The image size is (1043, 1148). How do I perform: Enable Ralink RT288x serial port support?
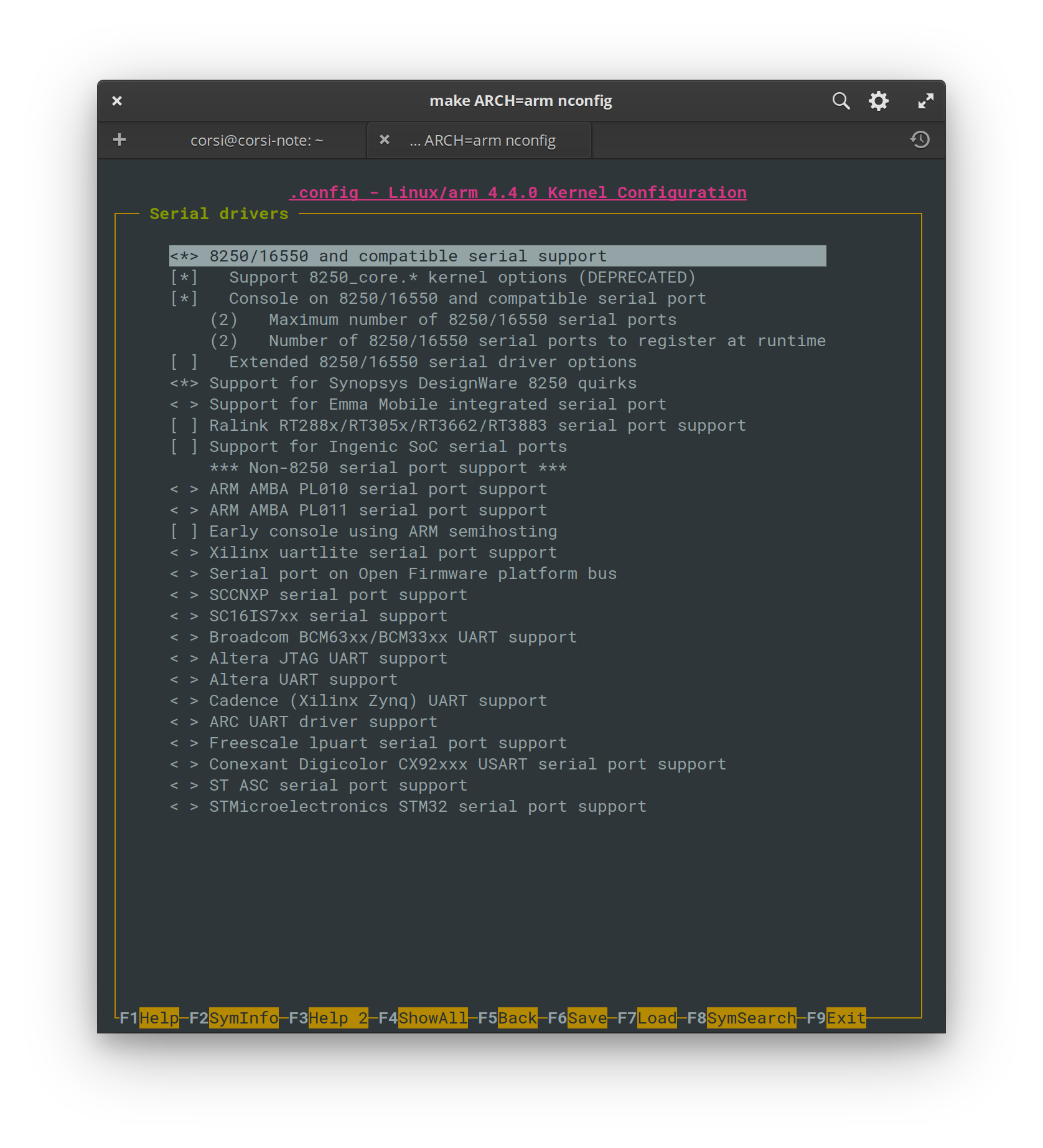point(184,426)
